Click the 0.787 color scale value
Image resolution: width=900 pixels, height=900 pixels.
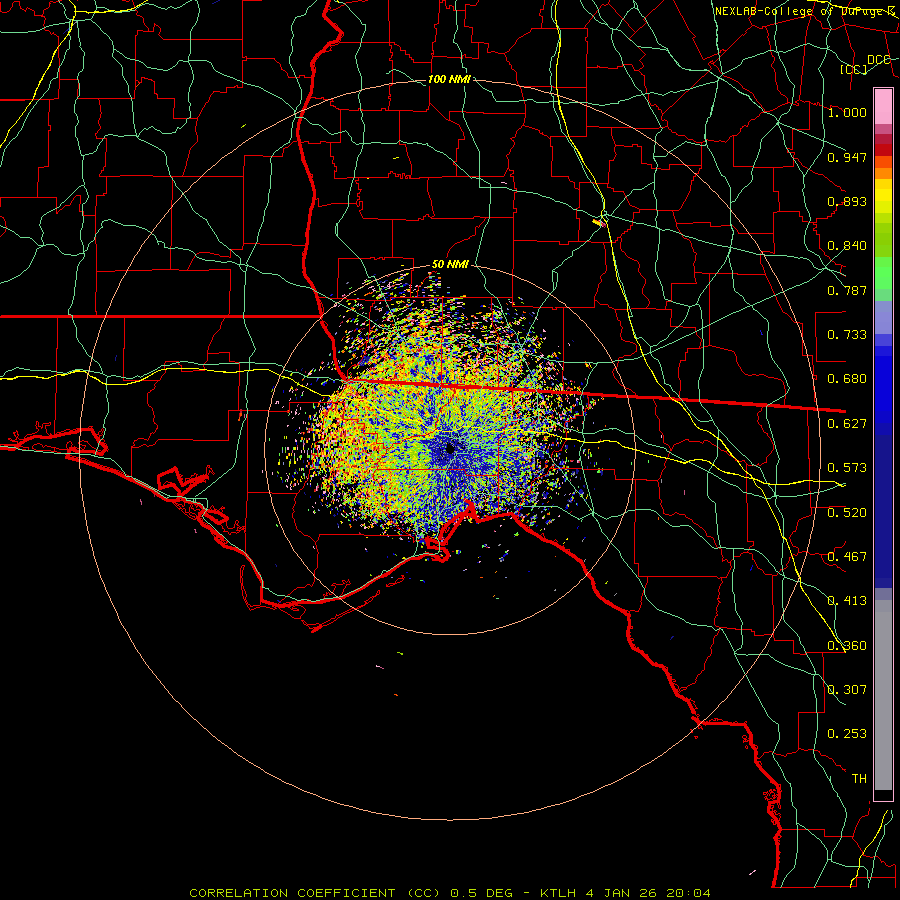847,290
